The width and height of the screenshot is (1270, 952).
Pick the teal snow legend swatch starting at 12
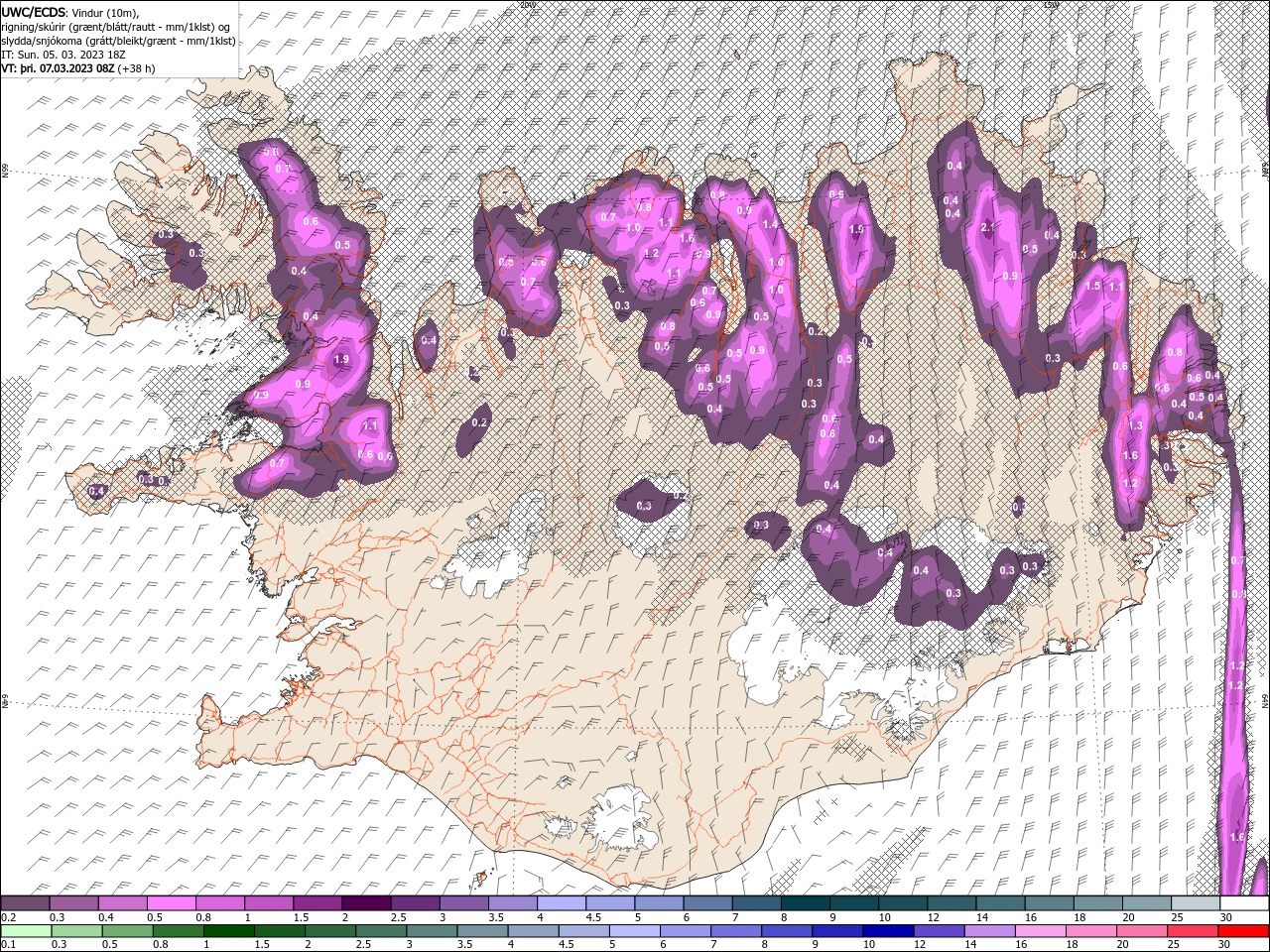point(952,903)
